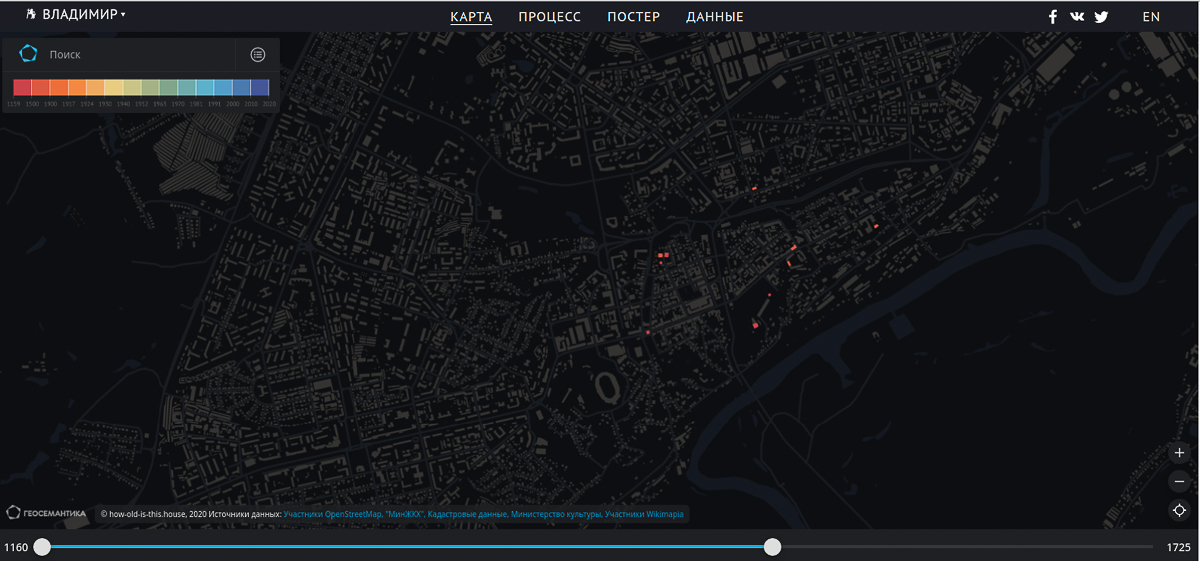The width and height of the screenshot is (1200, 561).
Task: Click the blue pentagon logo in search
Action: coord(28,55)
